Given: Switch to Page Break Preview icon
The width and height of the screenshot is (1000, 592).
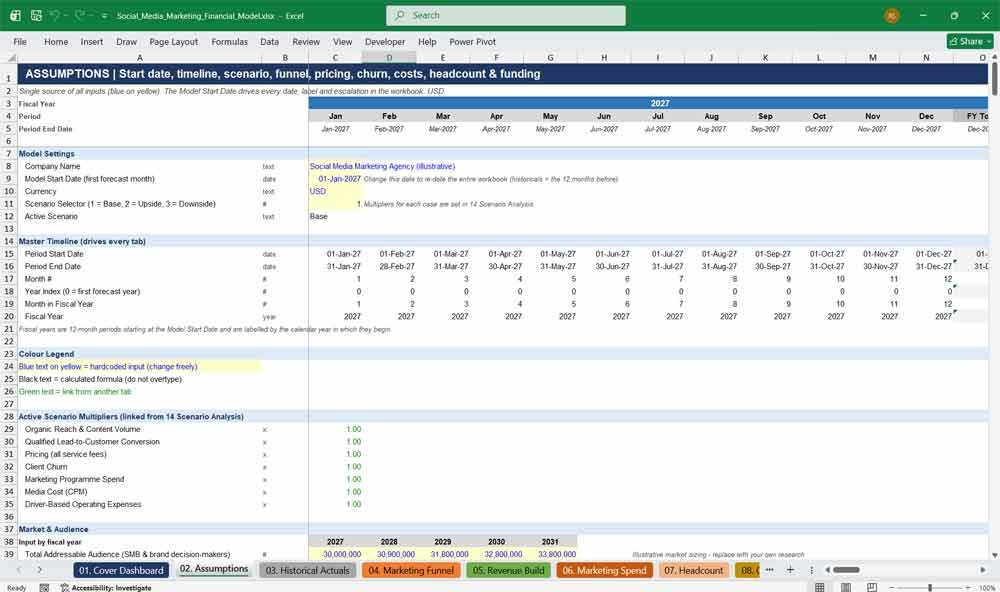Looking at the screenshot, I should 872,587.
